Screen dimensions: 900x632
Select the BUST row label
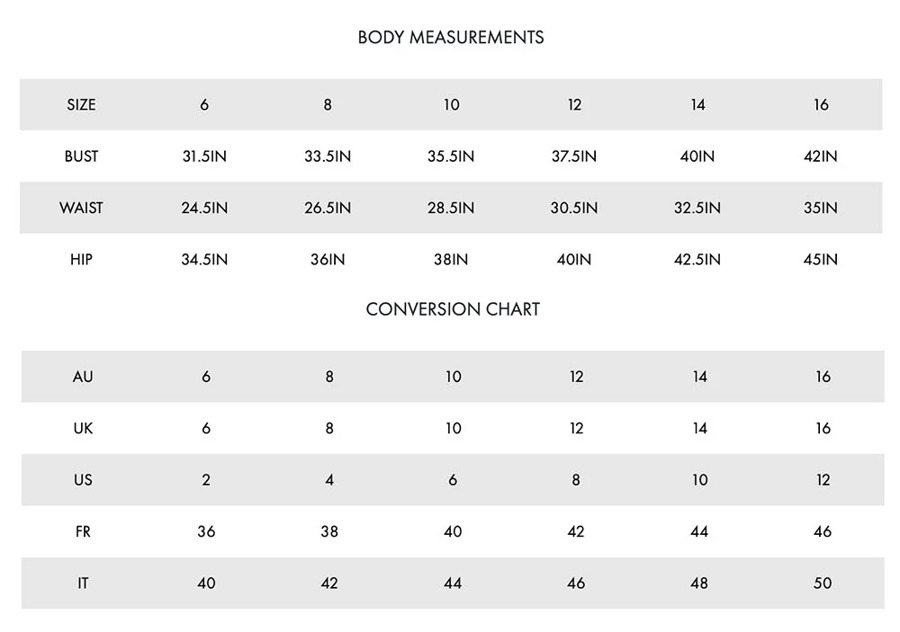click(81, 156)
